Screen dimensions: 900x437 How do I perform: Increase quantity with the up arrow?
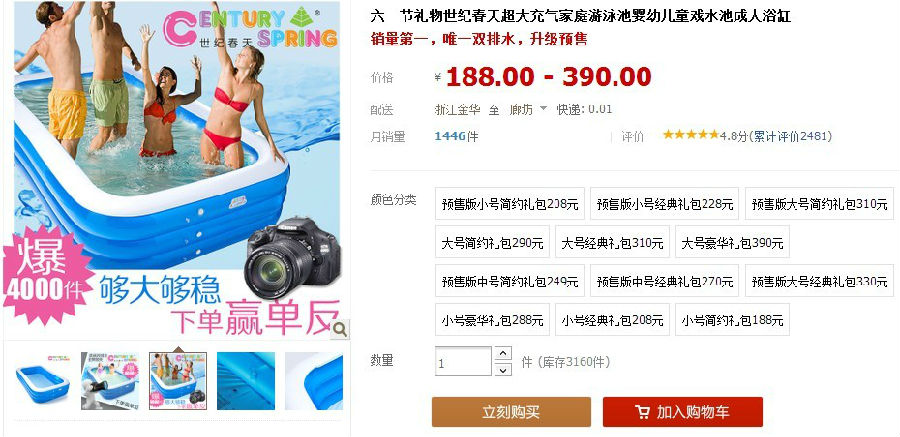[503, 354]
